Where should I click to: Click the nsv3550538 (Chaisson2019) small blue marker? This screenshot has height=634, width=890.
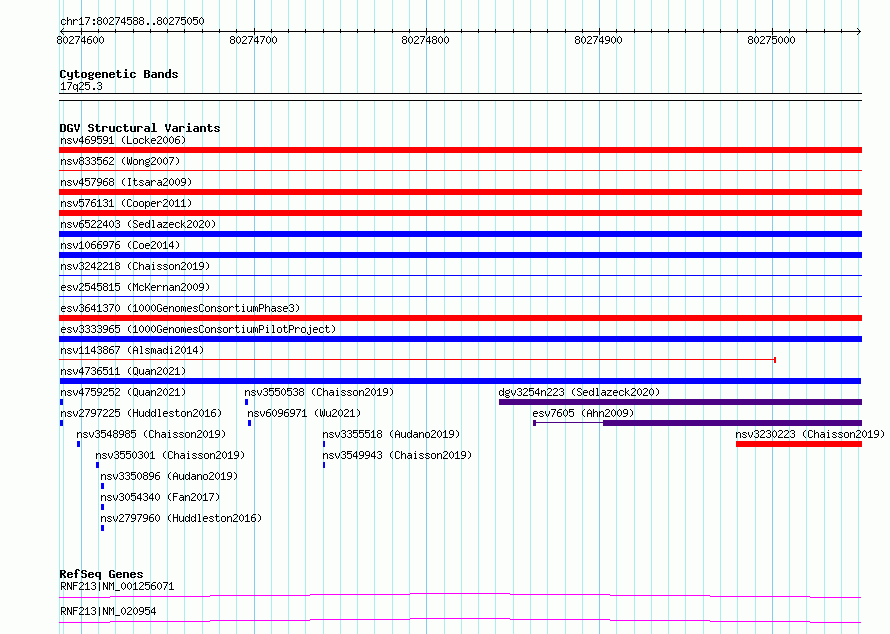coord(246,402)
